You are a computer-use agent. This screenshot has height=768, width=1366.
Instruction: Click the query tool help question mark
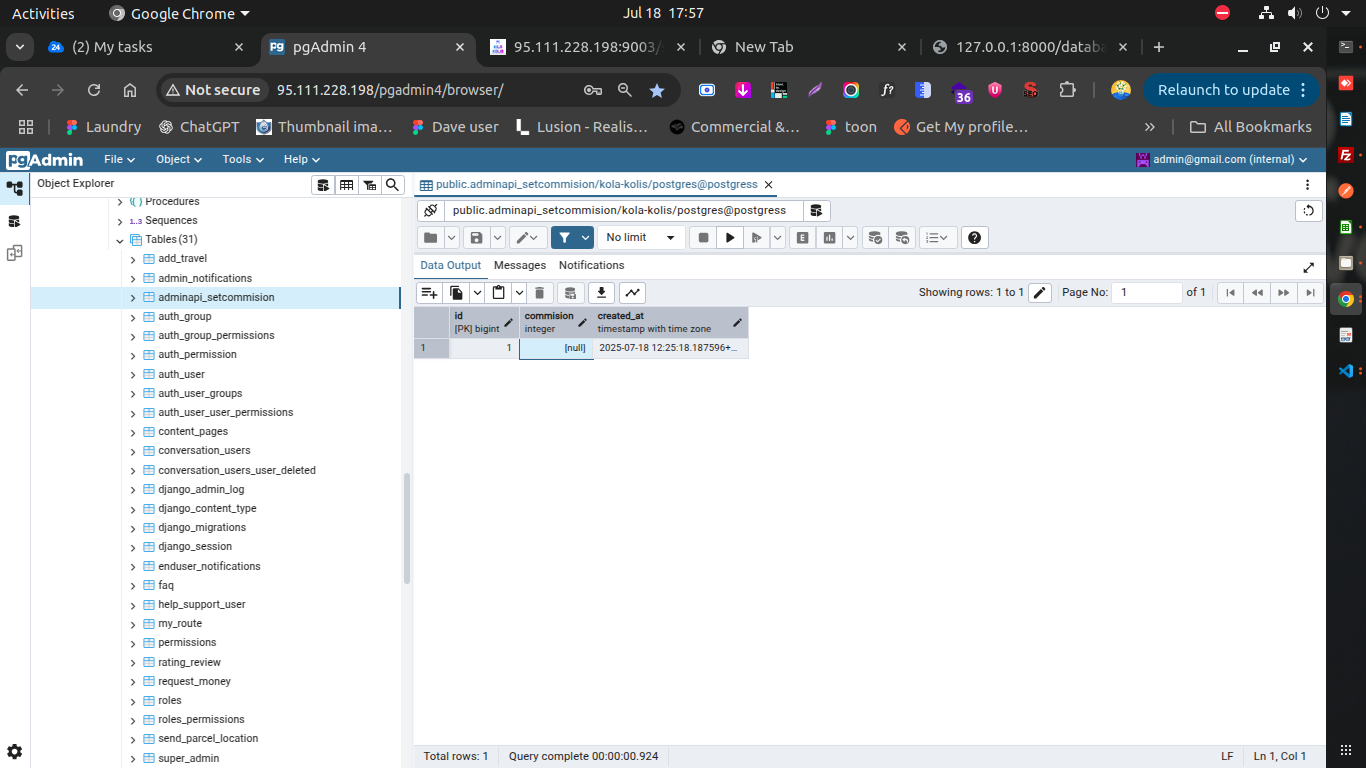(x=976, y=238)
